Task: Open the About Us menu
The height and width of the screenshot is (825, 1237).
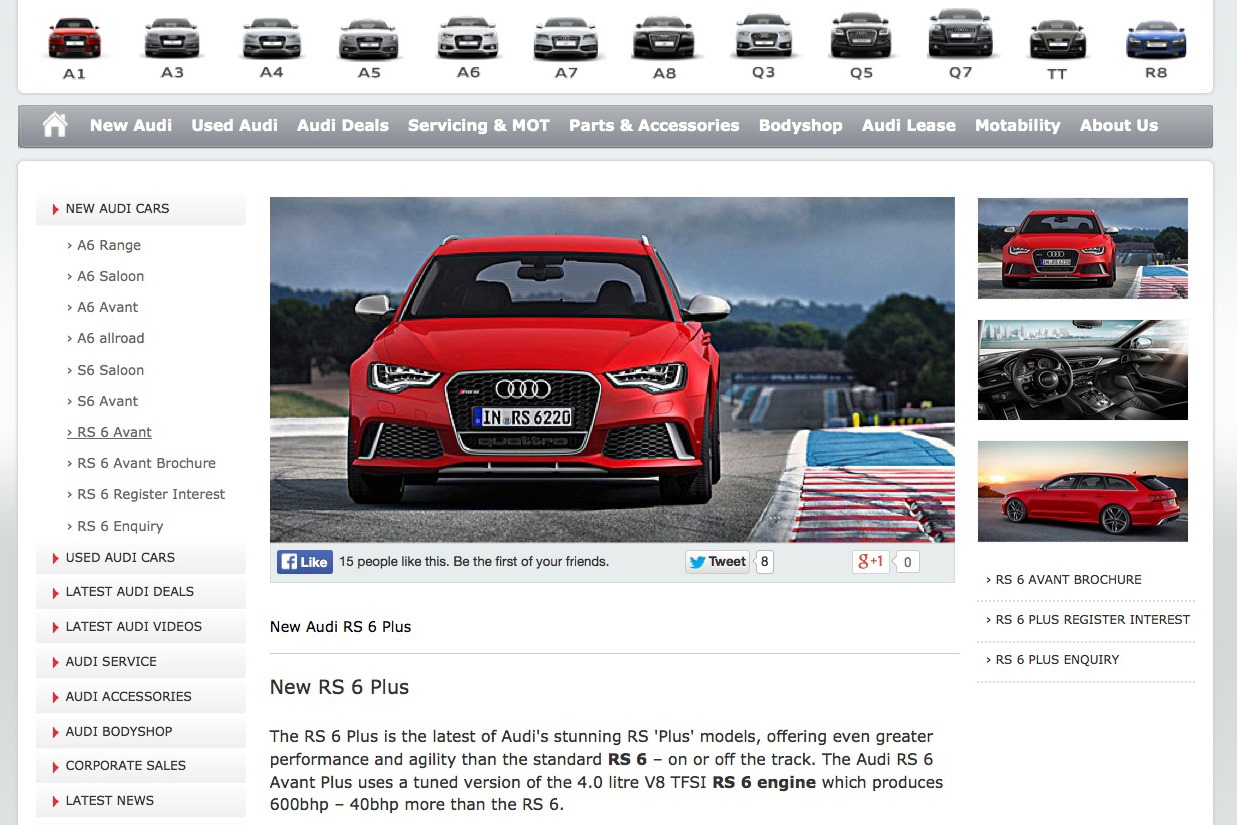Action: click(1118, 126)
